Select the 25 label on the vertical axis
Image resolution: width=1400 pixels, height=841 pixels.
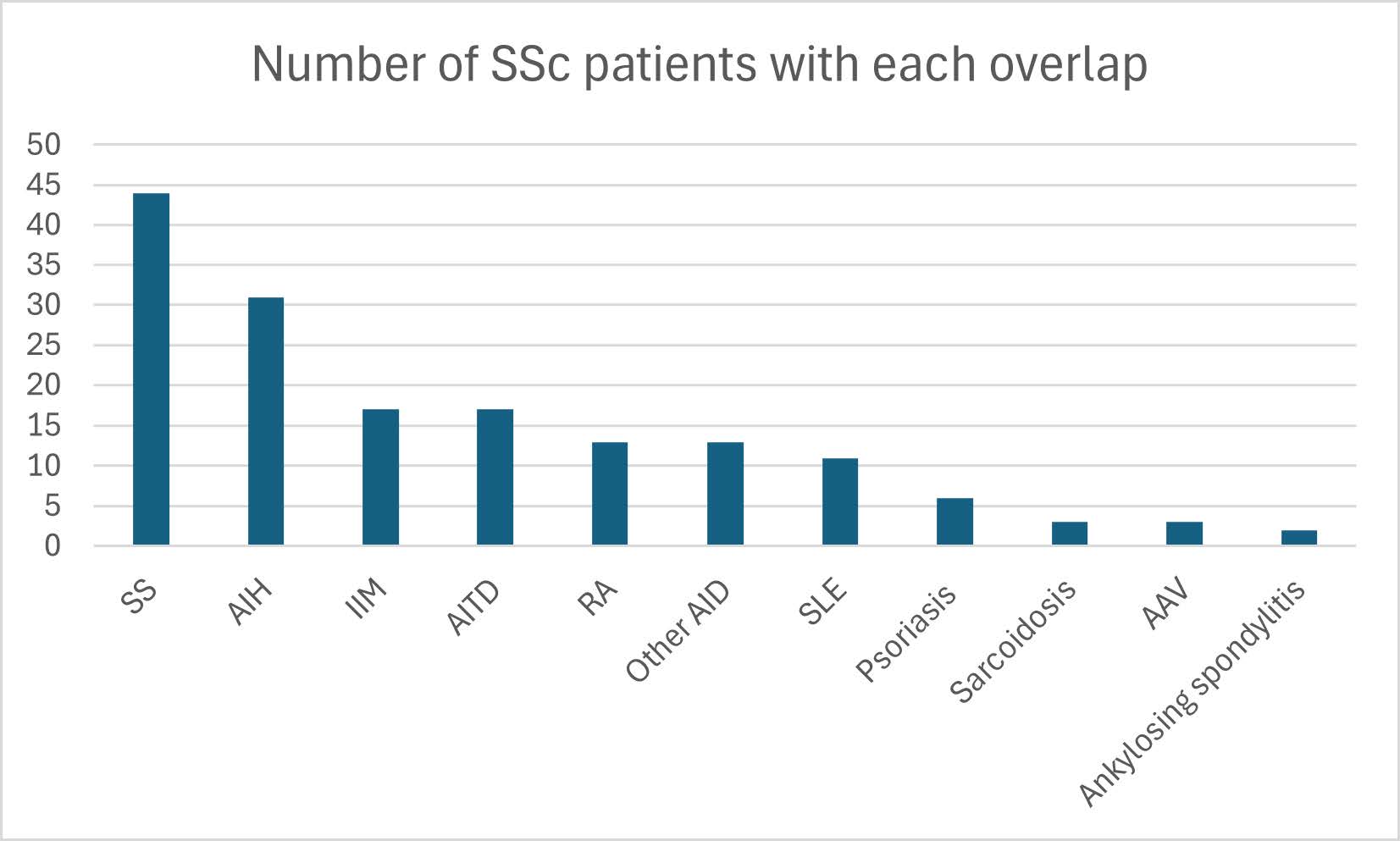coord(44,346)
